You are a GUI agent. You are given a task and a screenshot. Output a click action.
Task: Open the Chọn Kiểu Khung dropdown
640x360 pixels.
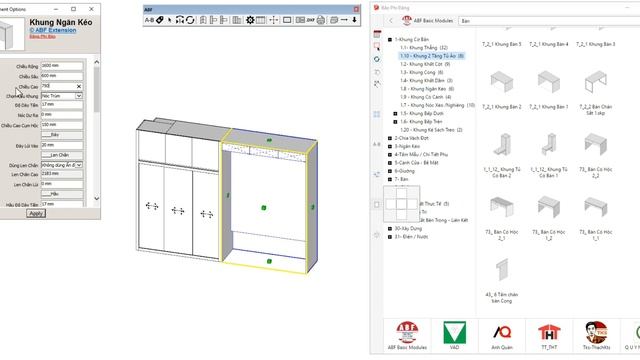coord(78,96)
